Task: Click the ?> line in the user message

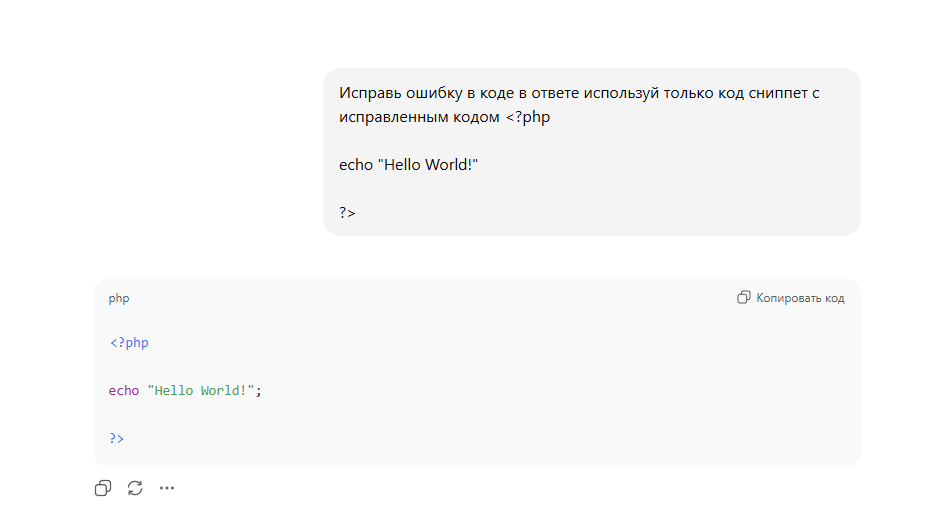Action: pyautogui.click(x=347, y=212)
